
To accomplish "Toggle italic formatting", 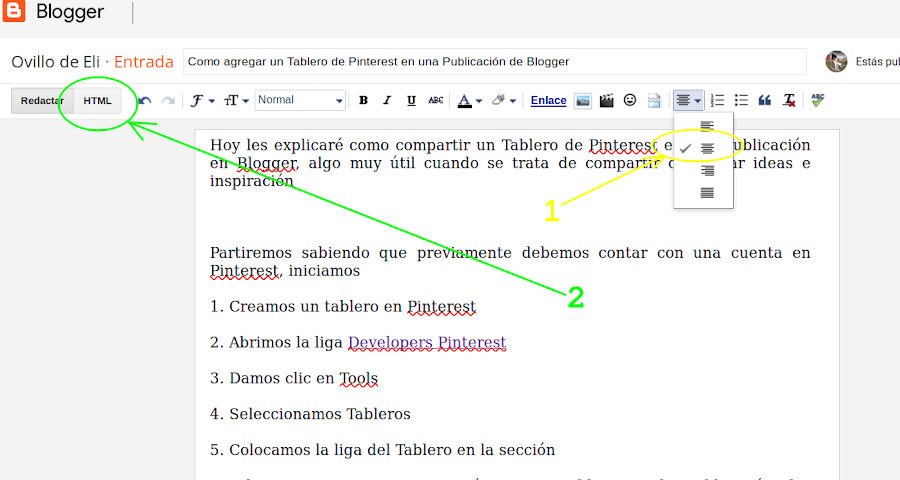I will (387, 100).
